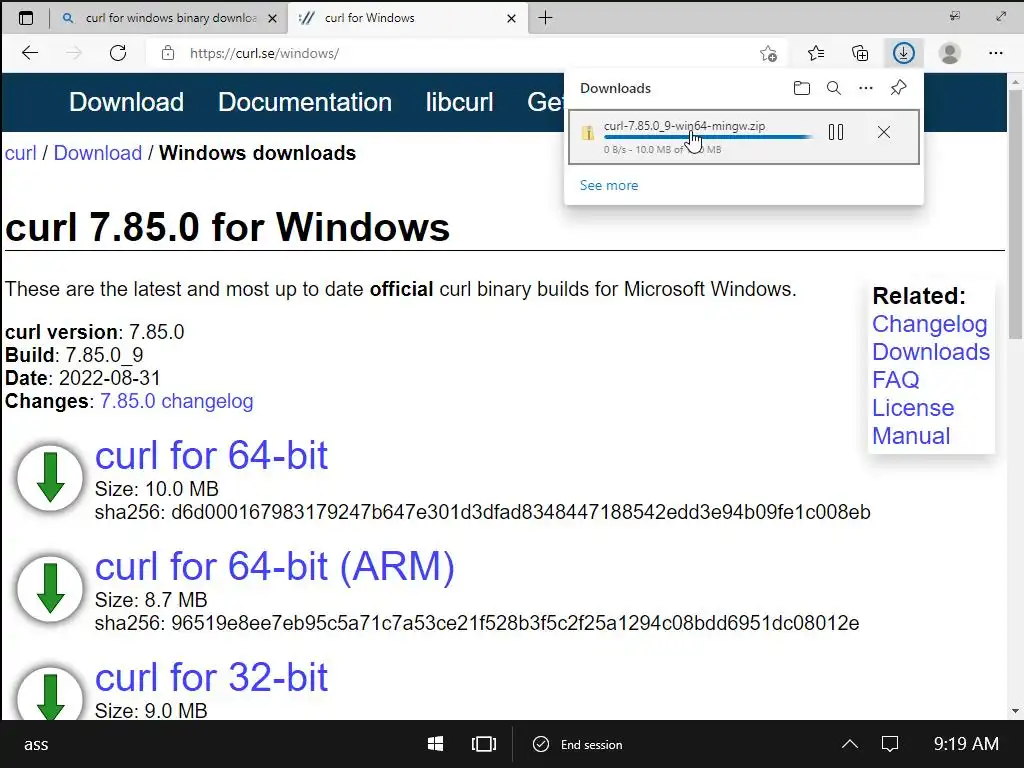Screen dimensions: 1024x768
Task: Open Download in site navigation
Action: point(127,102)
